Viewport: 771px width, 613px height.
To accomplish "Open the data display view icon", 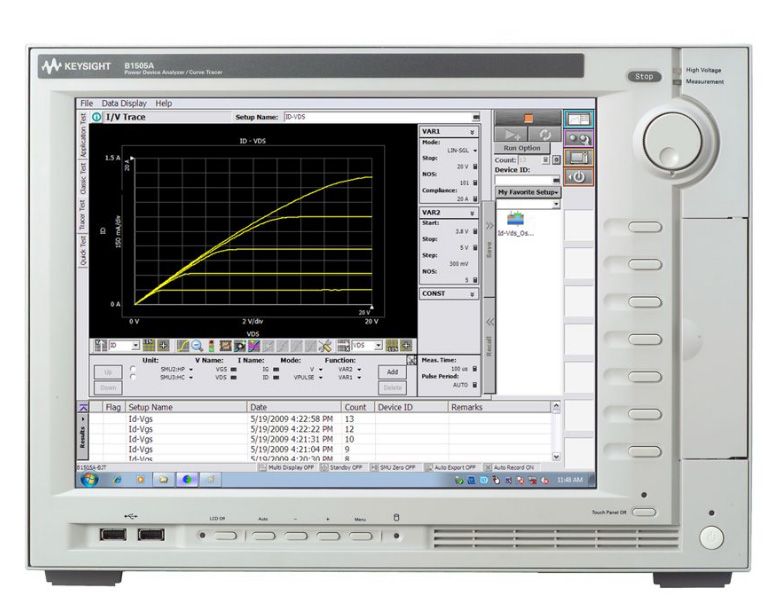I will (x=578, y=119).
